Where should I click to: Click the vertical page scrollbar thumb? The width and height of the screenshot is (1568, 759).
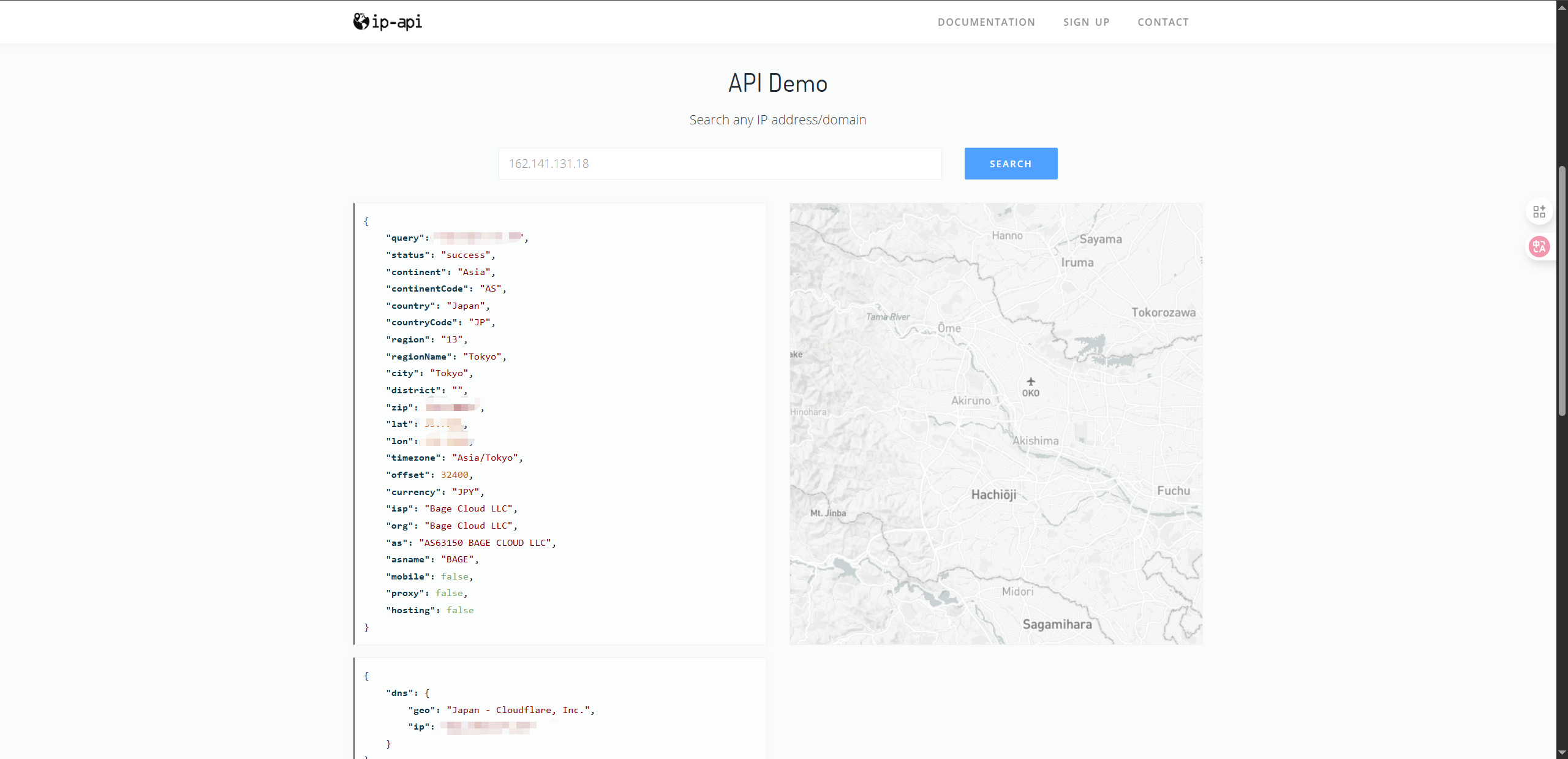point(1562,291)
